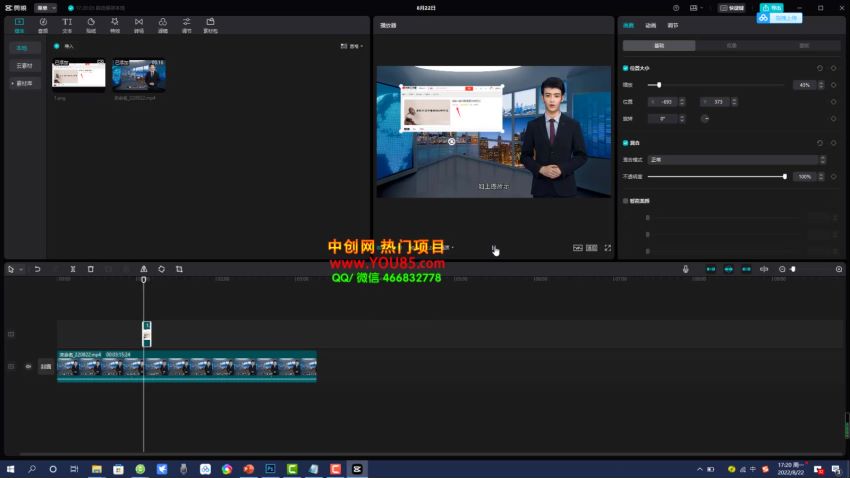Open the Effects tab with the star icon
The height and width of the screenshot is (478, 850).
[x=115, y=25]
